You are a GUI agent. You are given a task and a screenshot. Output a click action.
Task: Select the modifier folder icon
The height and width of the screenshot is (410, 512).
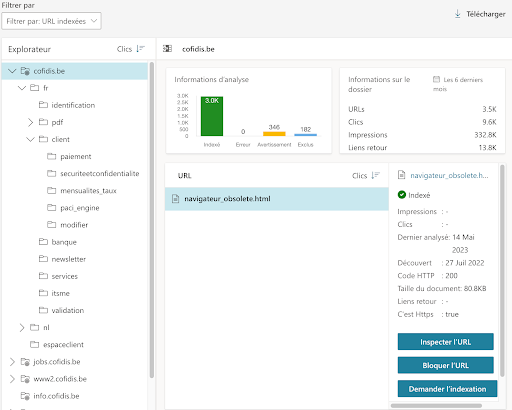[x=52, y=224]
